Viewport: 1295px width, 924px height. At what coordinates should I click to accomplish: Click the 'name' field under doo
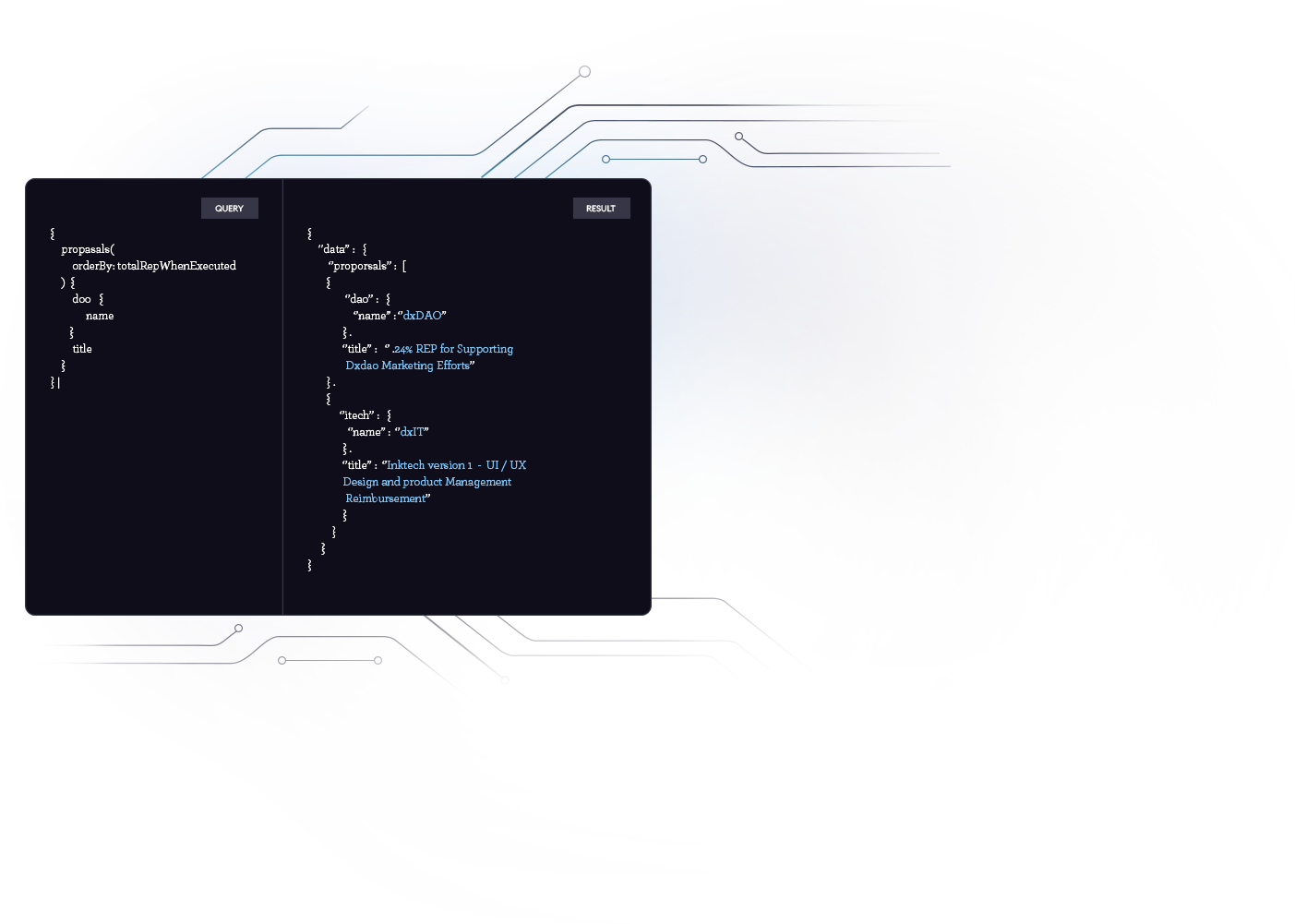tap(100, 316)
